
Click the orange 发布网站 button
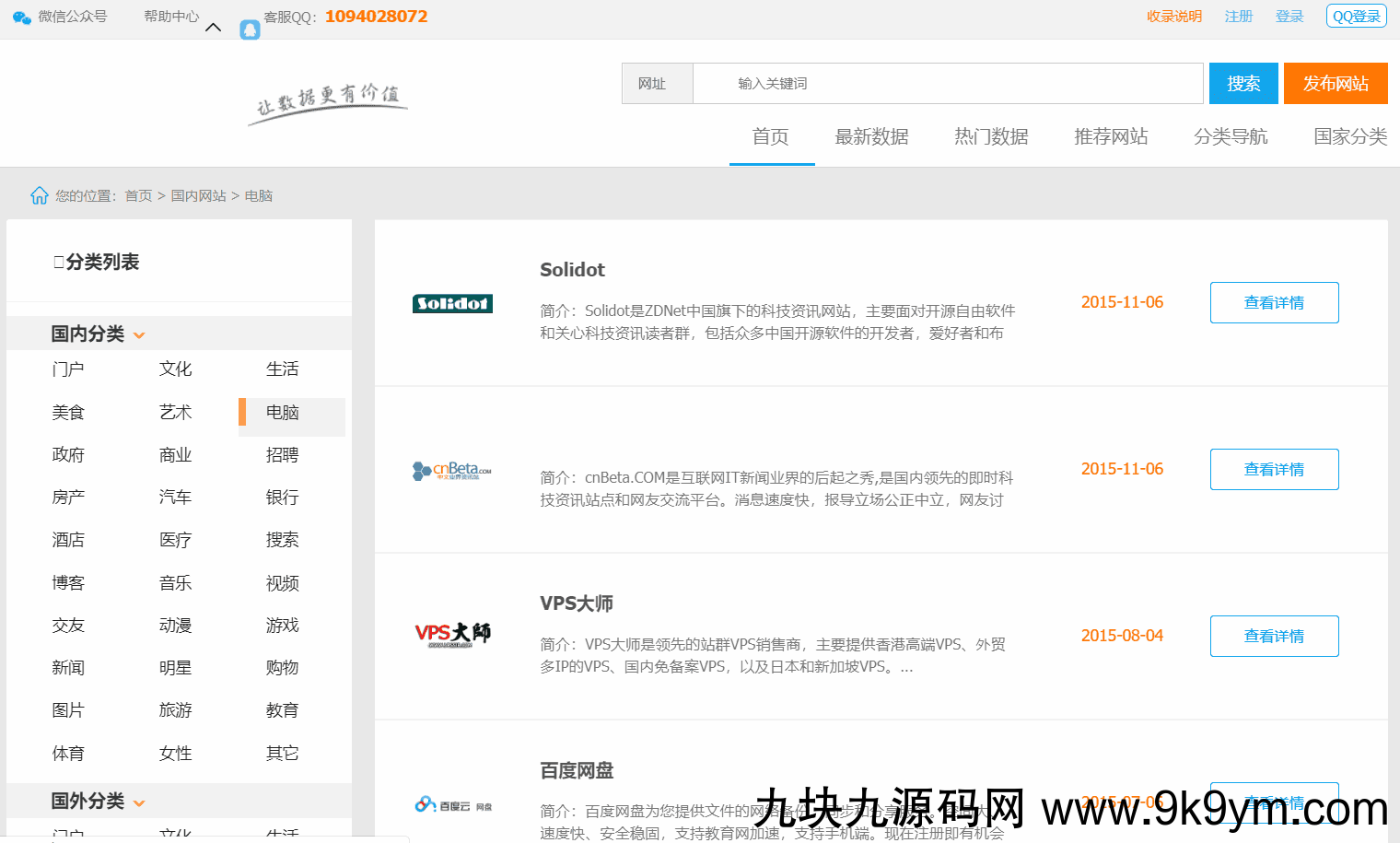pyautogui.click(x=1336, y=84)
